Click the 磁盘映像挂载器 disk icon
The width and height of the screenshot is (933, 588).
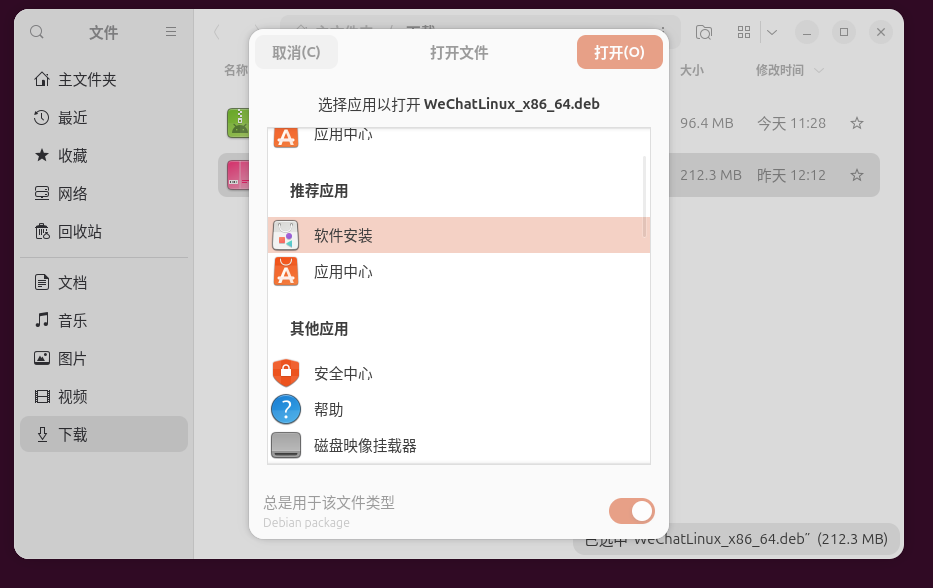[x=286, y=445]
